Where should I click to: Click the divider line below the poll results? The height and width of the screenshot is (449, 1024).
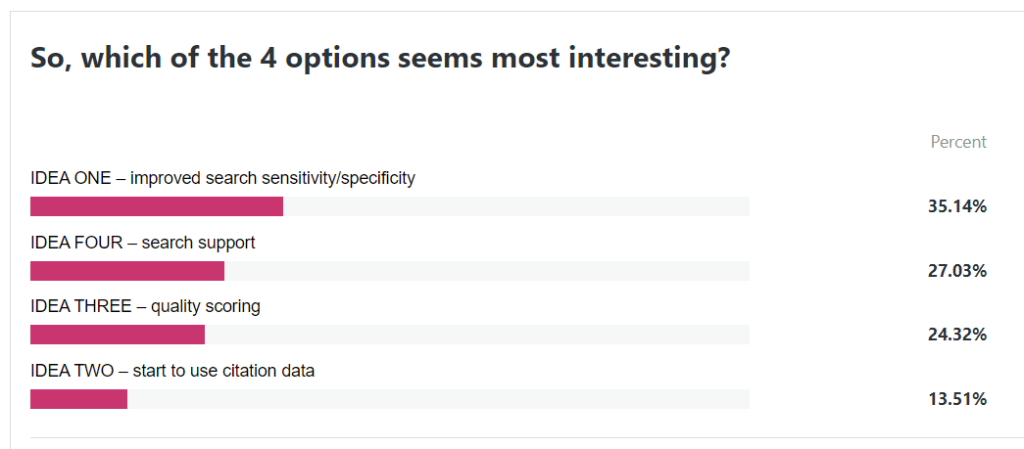509,438
